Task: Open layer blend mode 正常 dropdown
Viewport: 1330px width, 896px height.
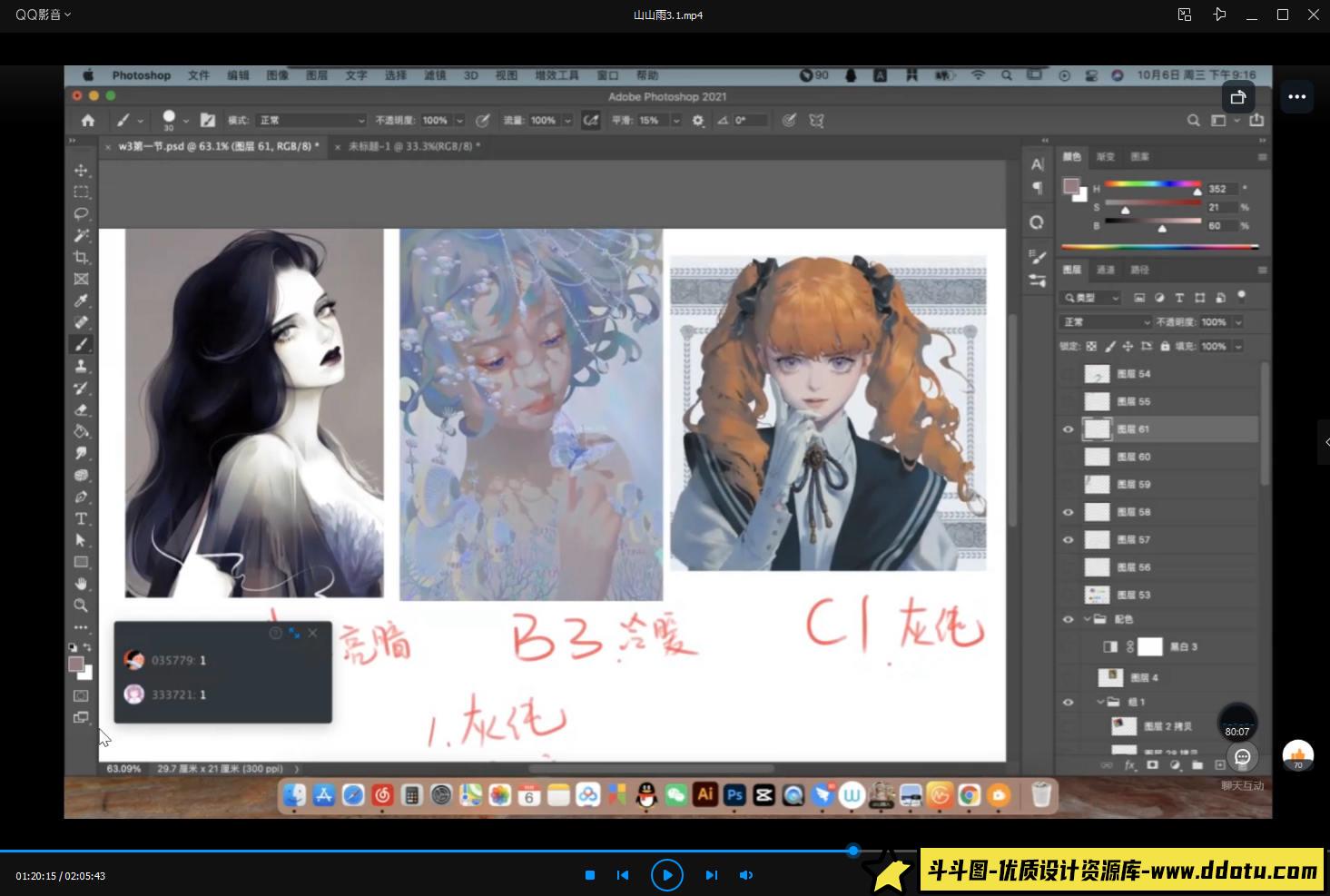Action: click(x=1106, y=322)
